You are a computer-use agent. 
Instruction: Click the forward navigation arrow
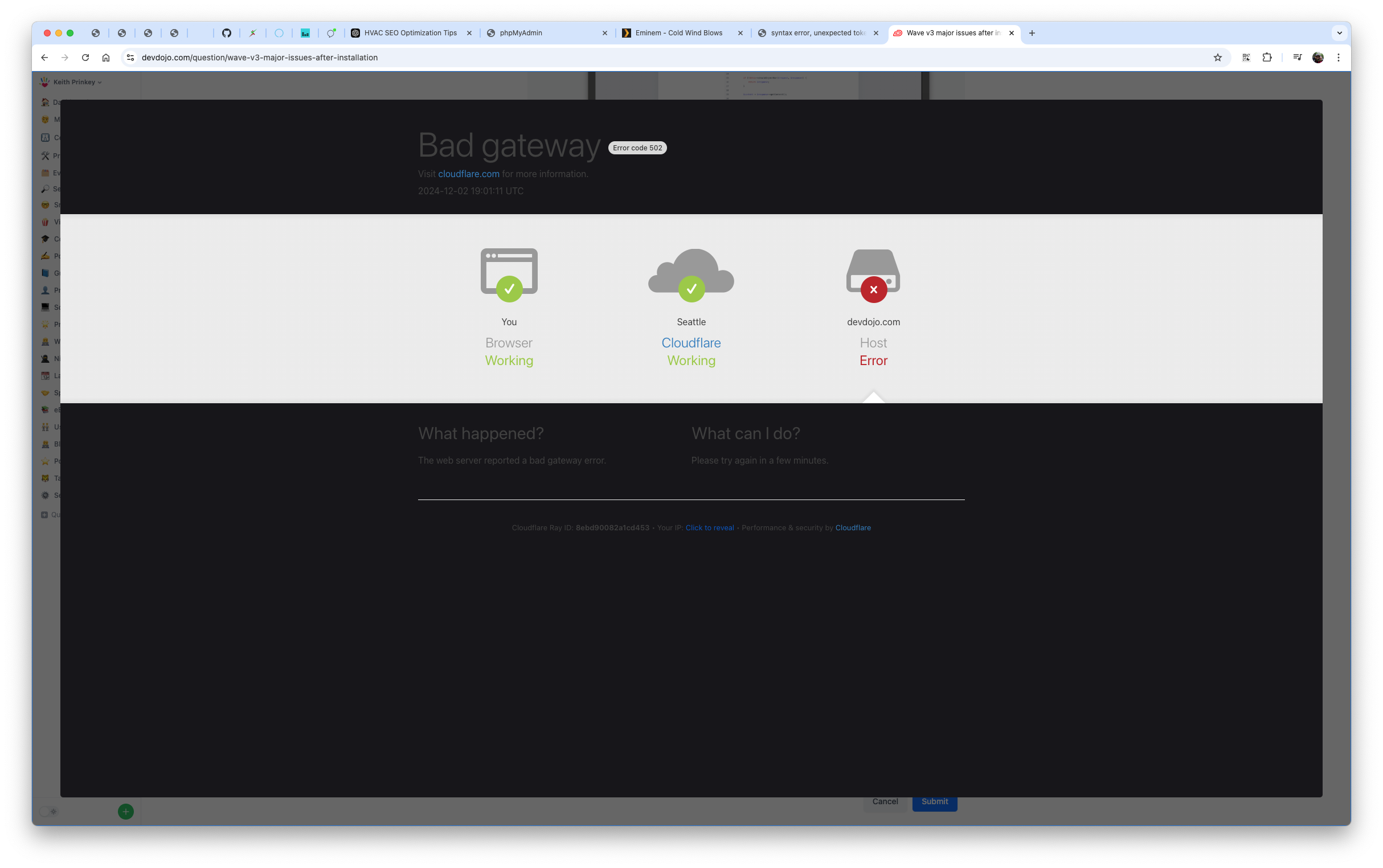click(65, 58)
